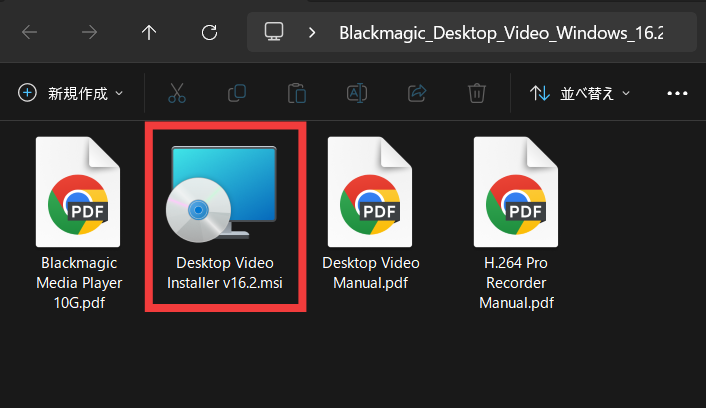The image size is (706, 408).
Task: Click the "Blackmagic Media Player 10G.pdf" file name
Action: coord(79,283)
